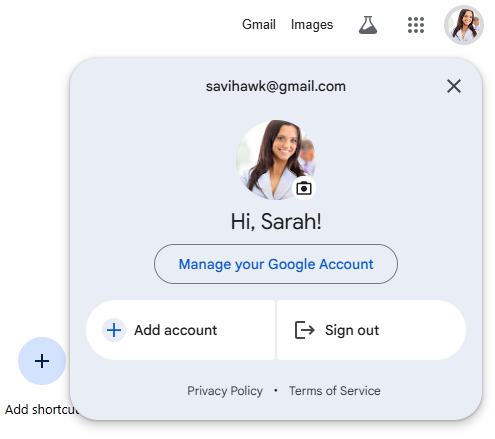Viewport: 495px width, 439px height.
Task: Click Add account button
Action: point(181,330)
